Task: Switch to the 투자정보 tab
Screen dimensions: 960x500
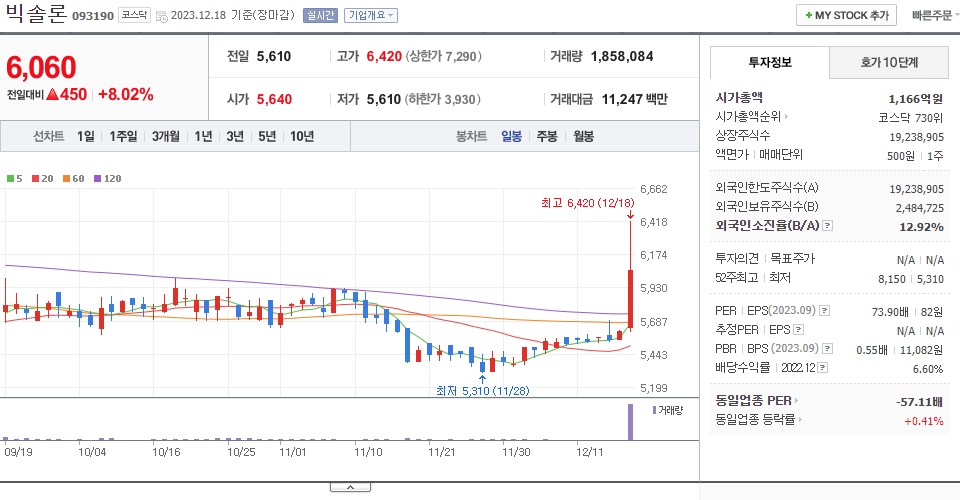Action: tap(770, 62)
